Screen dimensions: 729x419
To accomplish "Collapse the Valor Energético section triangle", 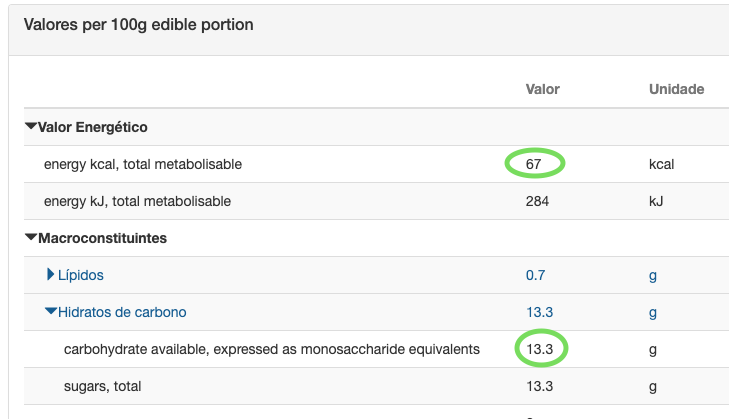I will pyautogui.click(x=31, y=127).
